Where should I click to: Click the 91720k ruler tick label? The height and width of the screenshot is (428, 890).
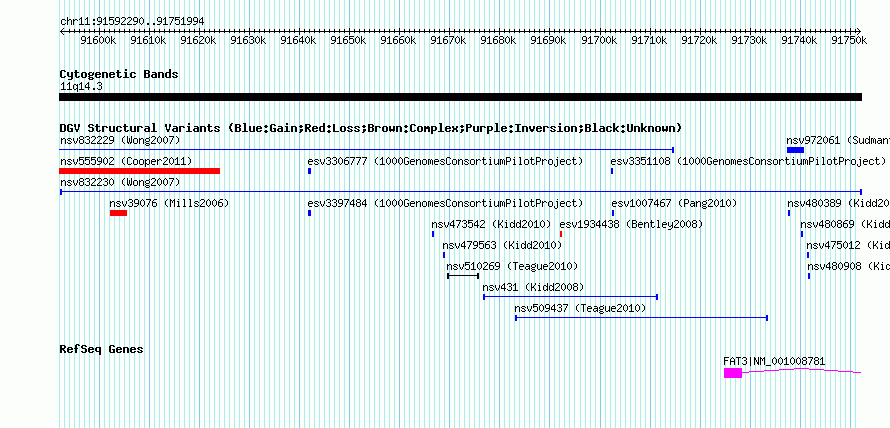click(x=699, y=40)
